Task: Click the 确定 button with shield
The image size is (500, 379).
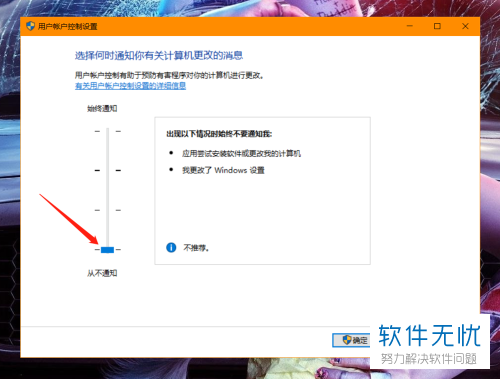Action: 351,340
